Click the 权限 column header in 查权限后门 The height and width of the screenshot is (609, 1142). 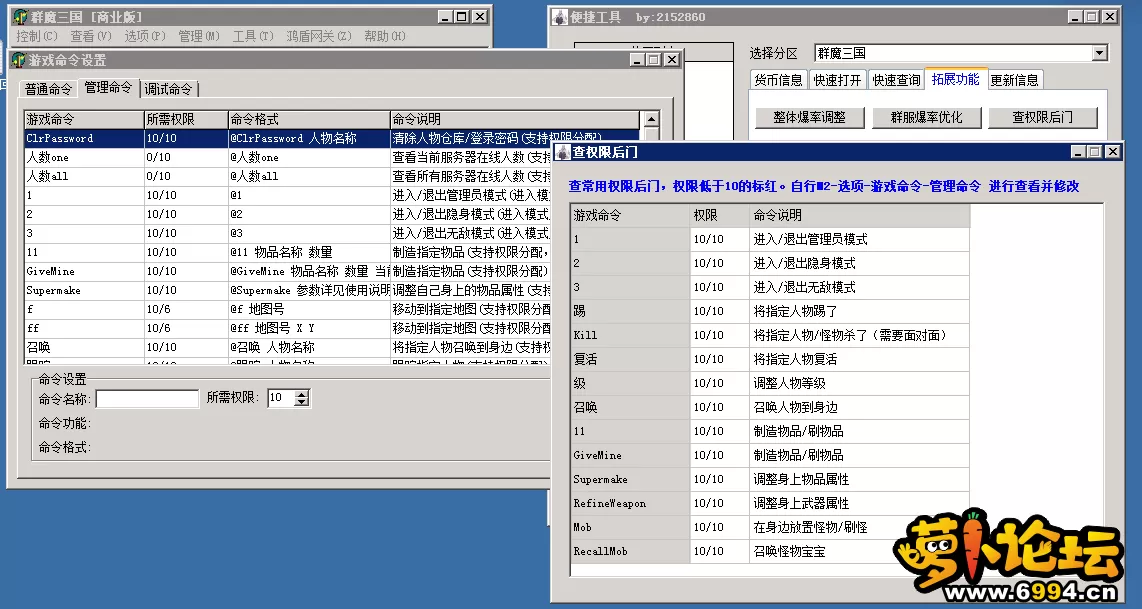pyautogui.click(x=720, y=215)
